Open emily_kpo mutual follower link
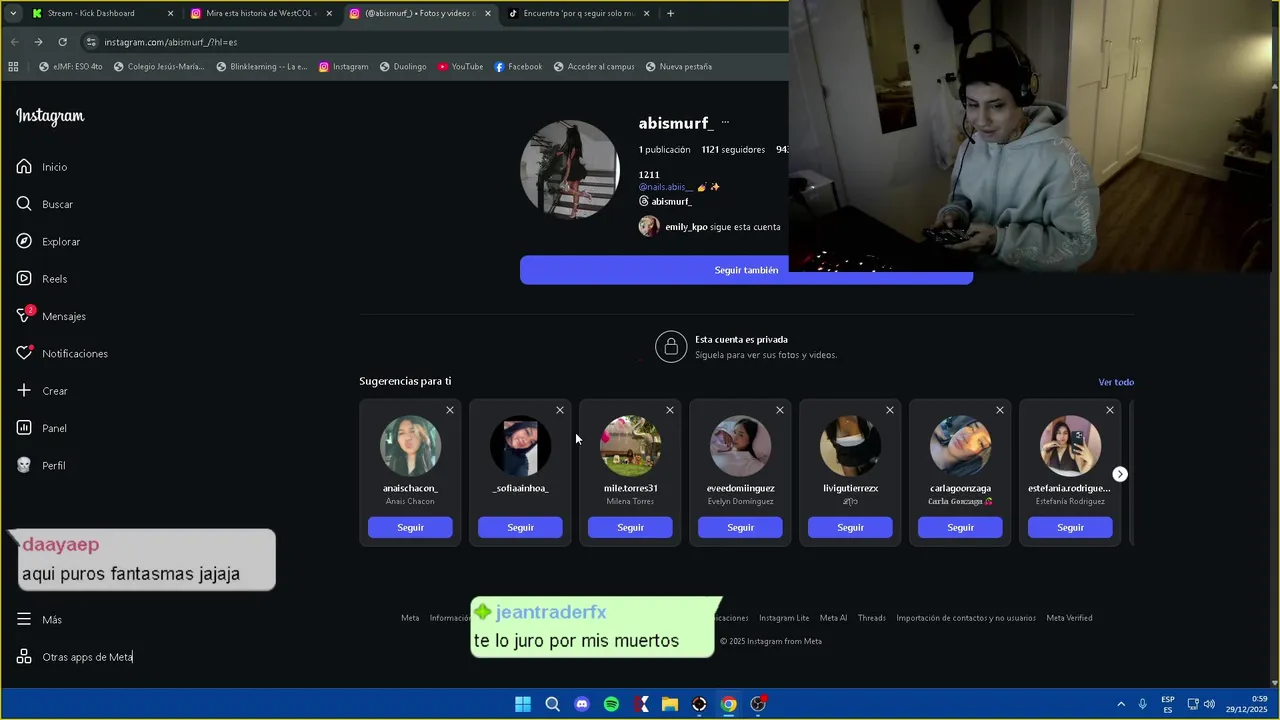Image resolution: width=1280 pixels, height=720 pixels. point(686,227)
